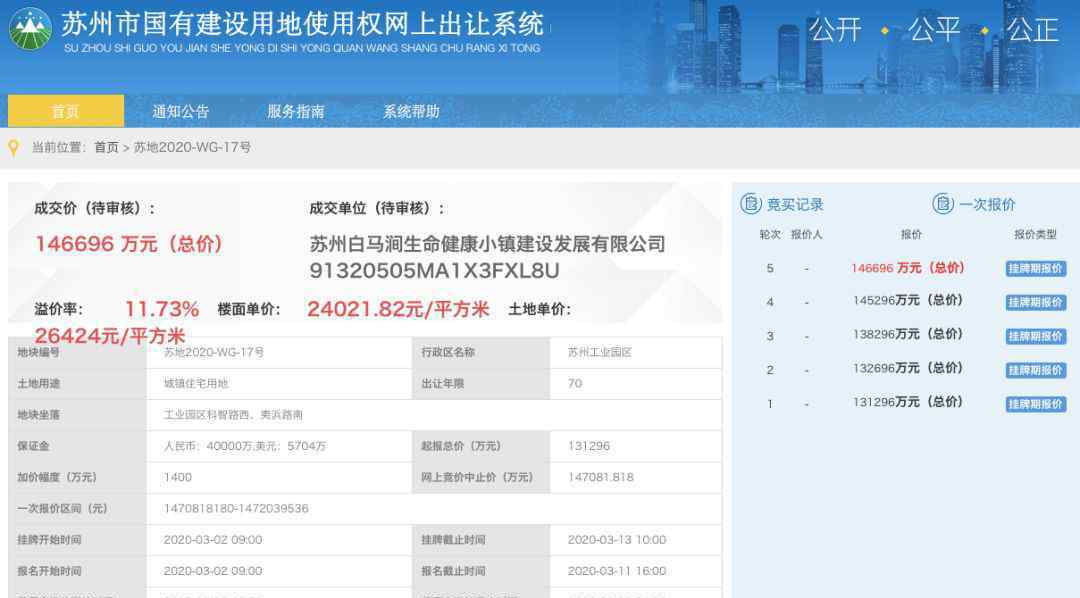This screenshot has width=1080, height=598.
Task: Click the system title 苏州市国有建设用地使用权网上出让系统
Action: (302, 23)
